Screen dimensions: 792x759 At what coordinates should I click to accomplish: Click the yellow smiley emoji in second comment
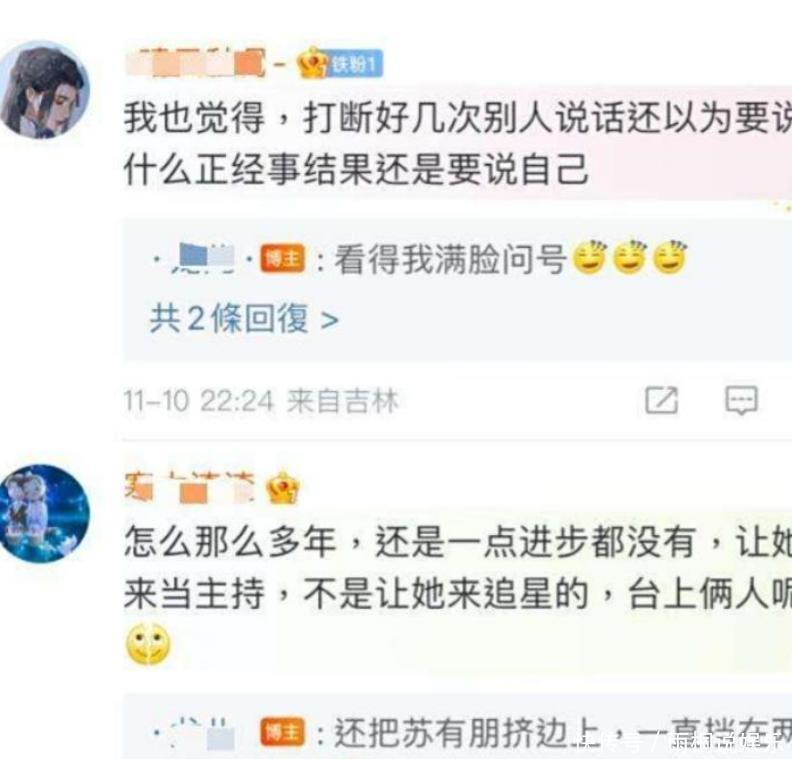point(147,644)
